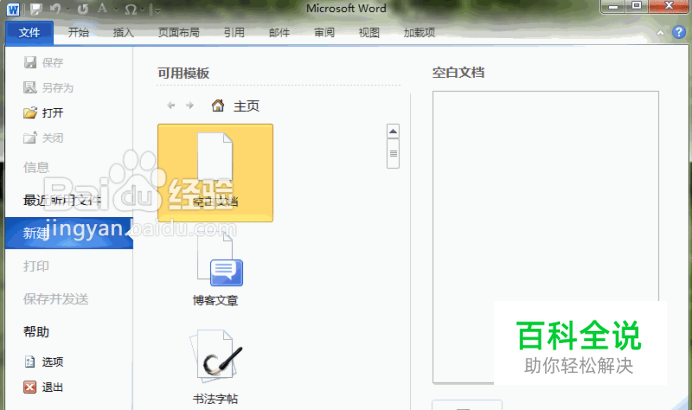Click the 主页 breadcrumb label
692x410 pixels.
click(246, 106)
